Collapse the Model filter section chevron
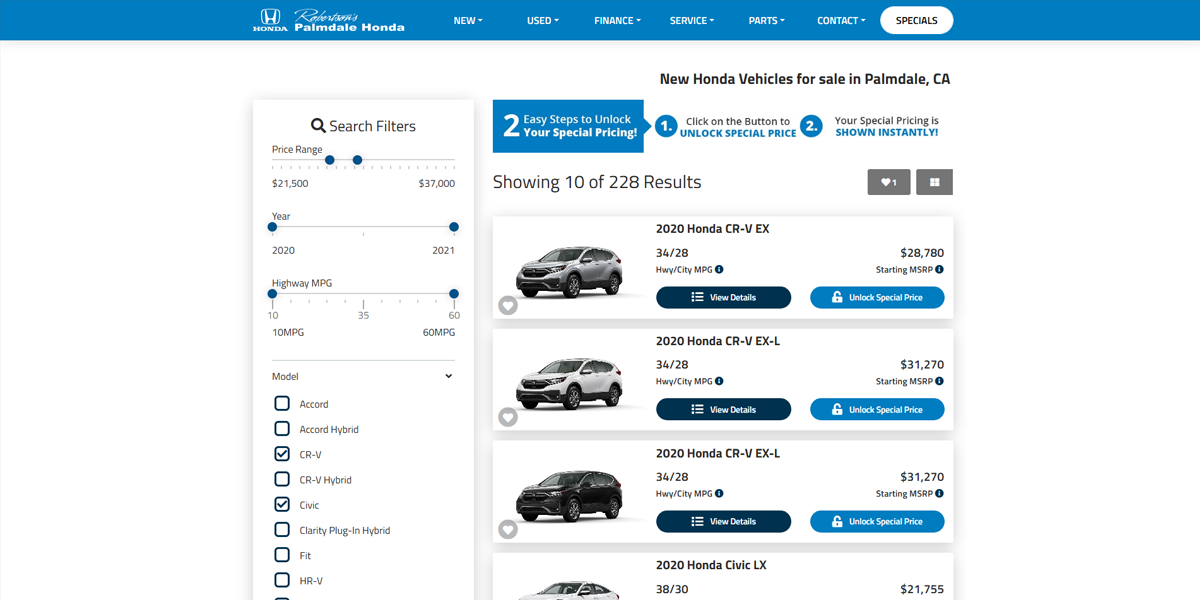 (x=448, y=376)
